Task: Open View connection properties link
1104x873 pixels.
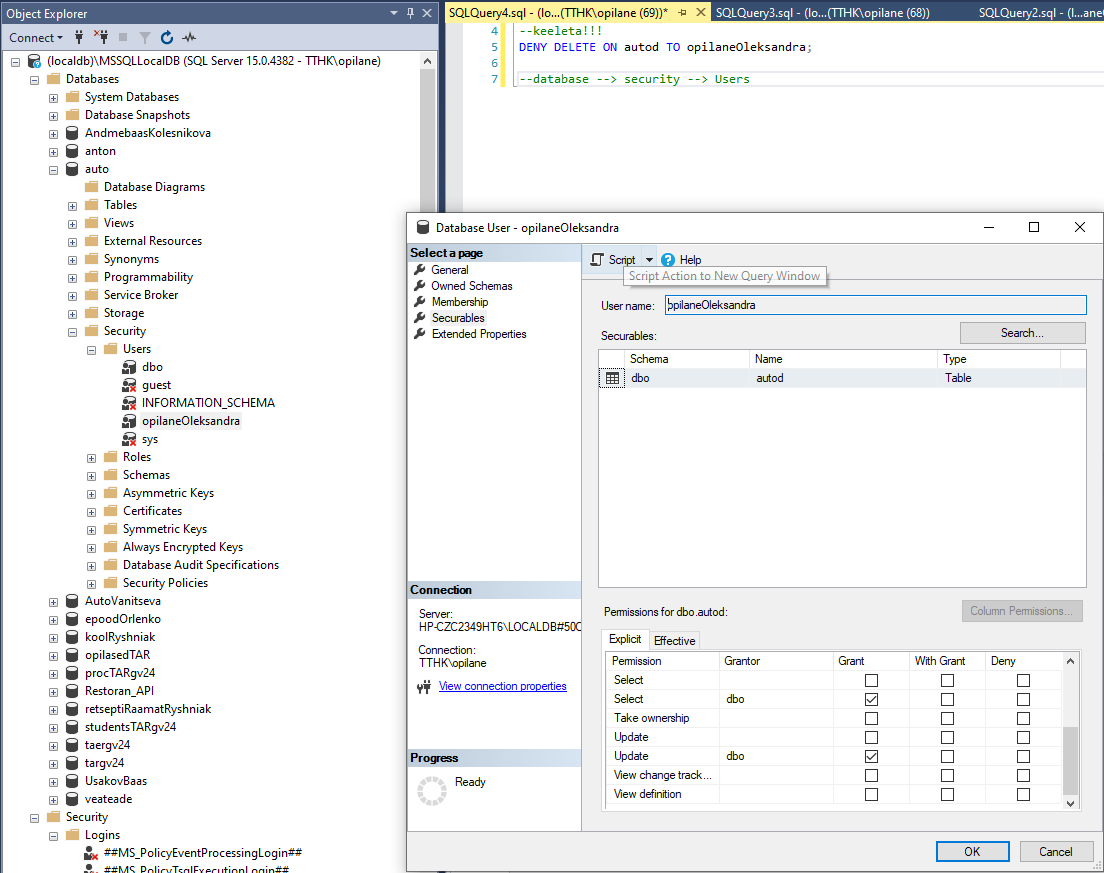Action: 502,686
